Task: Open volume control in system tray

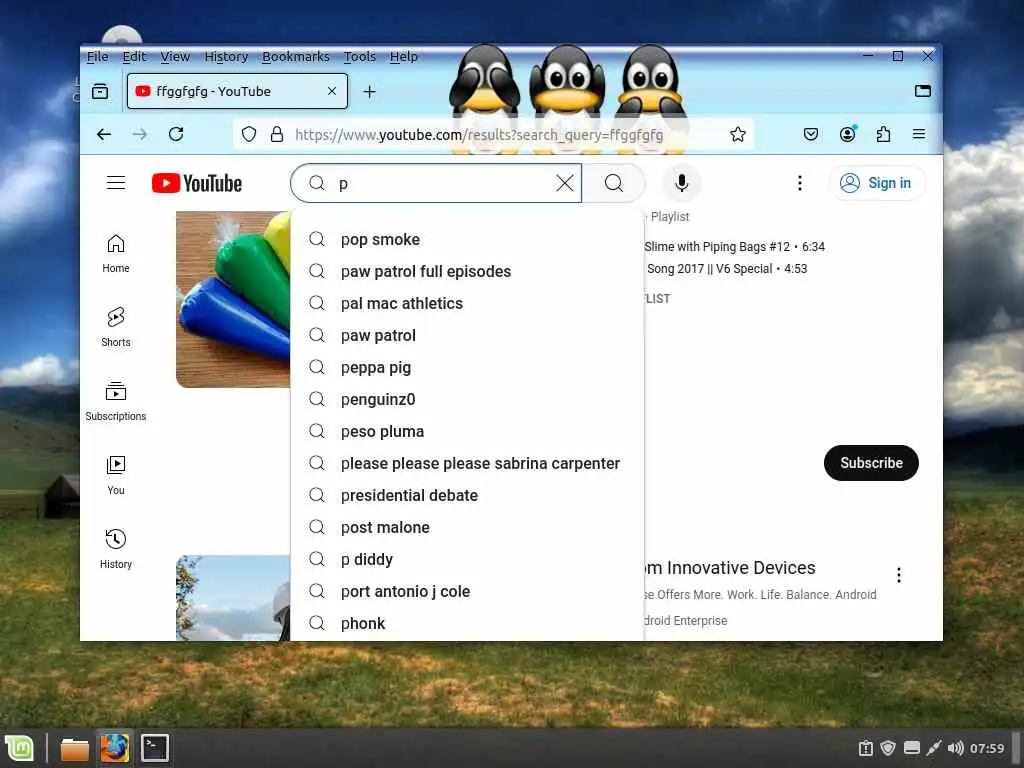Action: (x=955, y=748)
